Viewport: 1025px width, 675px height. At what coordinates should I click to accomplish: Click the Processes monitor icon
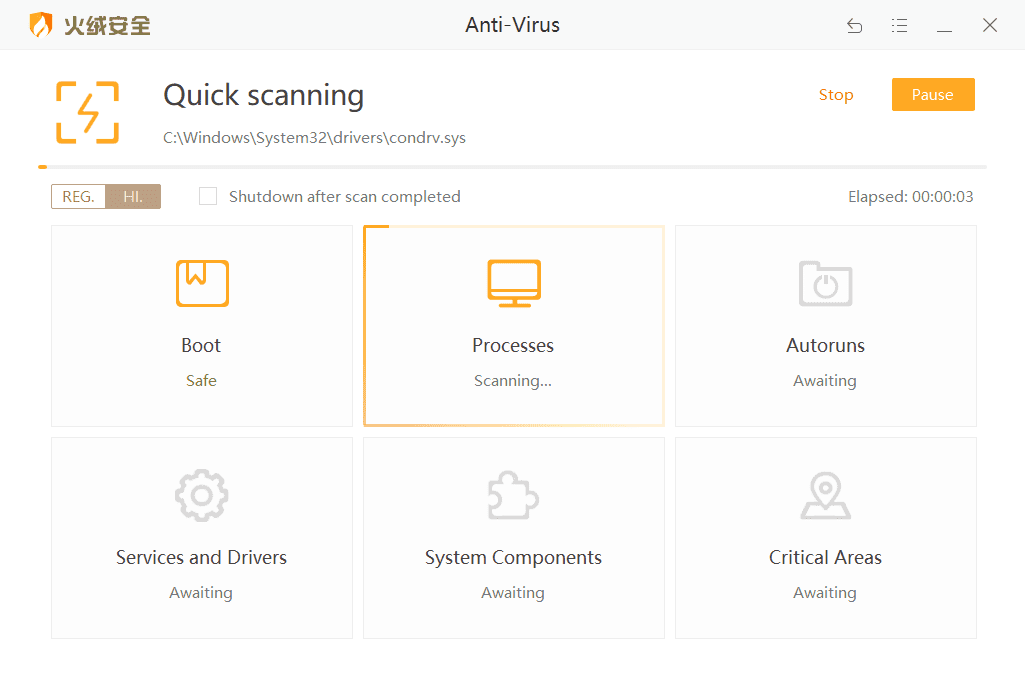point(514,283)
